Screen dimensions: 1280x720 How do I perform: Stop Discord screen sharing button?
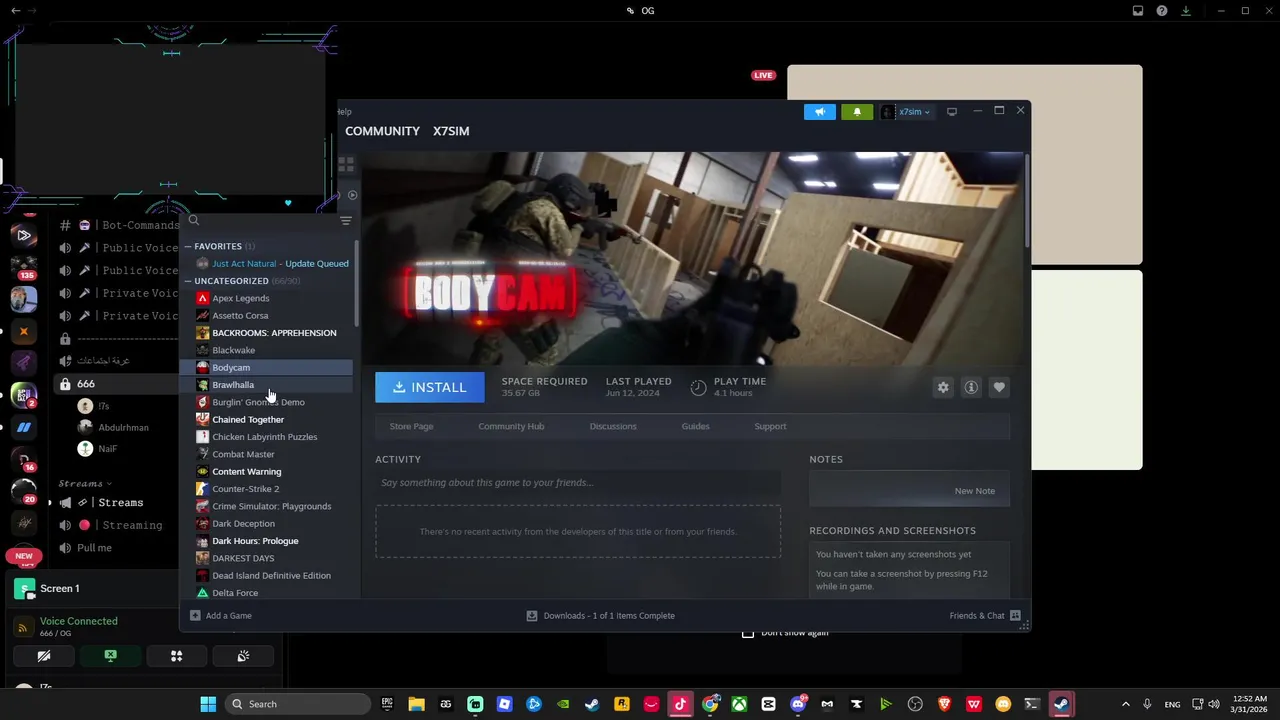[110, 656]
